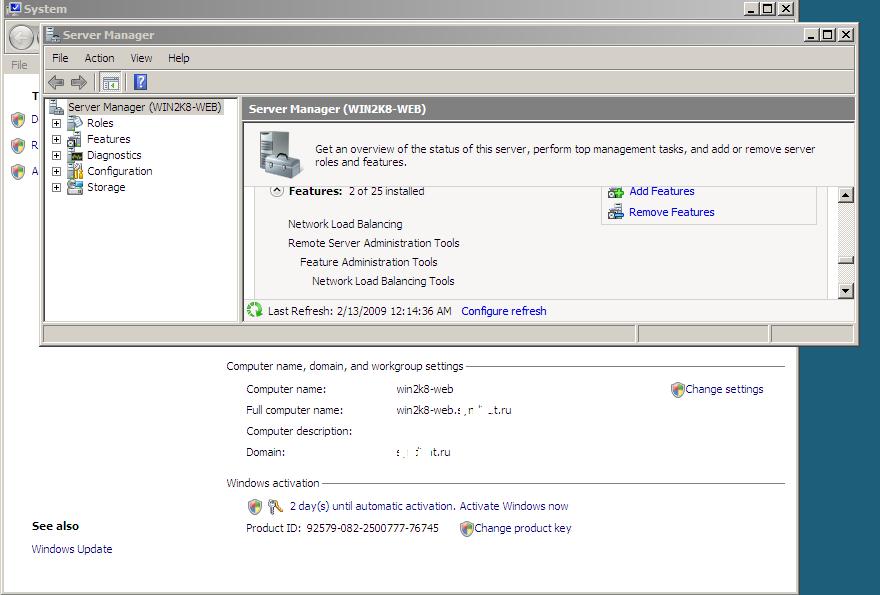Click the Back arrow in Server Manager toolbar
Screen dimensions: 880x595
[56, 83]
